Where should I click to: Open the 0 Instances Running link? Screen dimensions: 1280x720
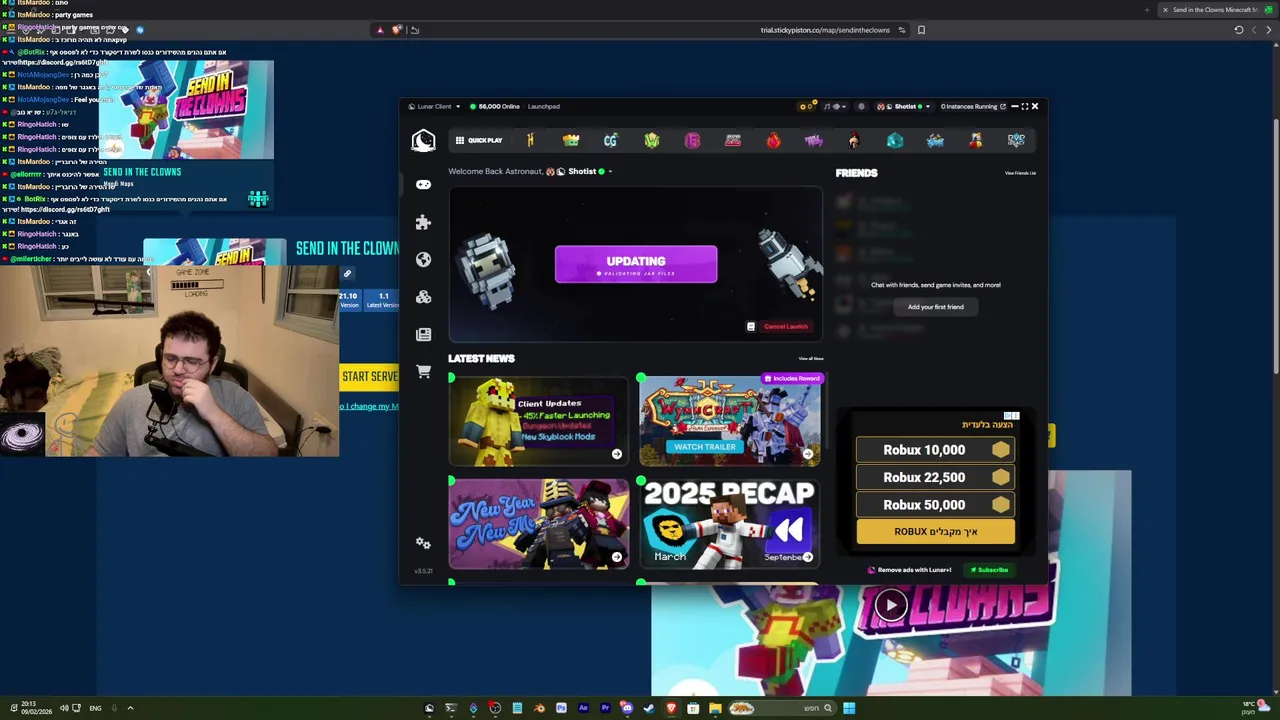click(x=973, y=106)
